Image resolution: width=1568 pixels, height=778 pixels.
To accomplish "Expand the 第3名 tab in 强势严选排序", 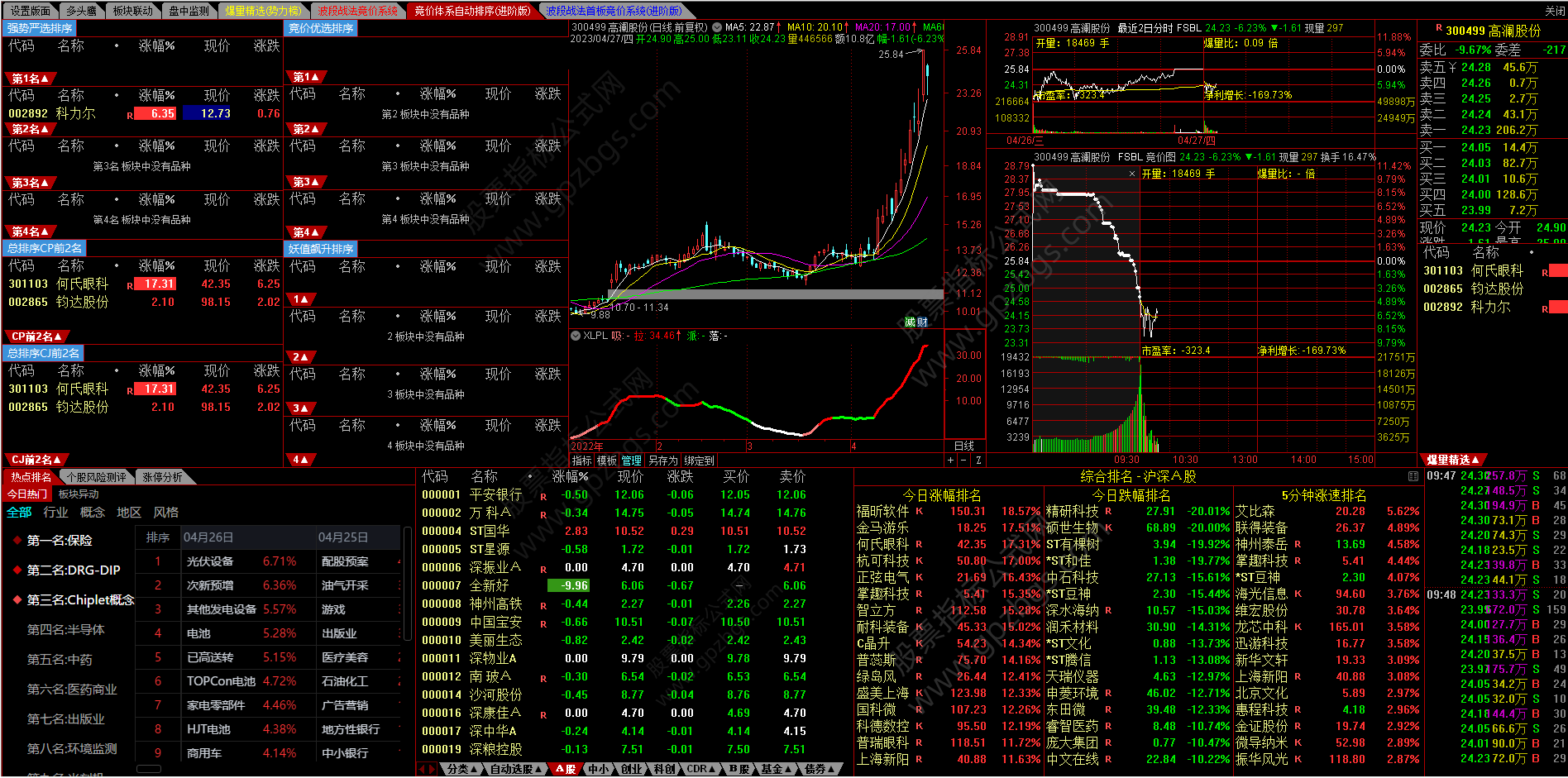I will pos(30,183).
